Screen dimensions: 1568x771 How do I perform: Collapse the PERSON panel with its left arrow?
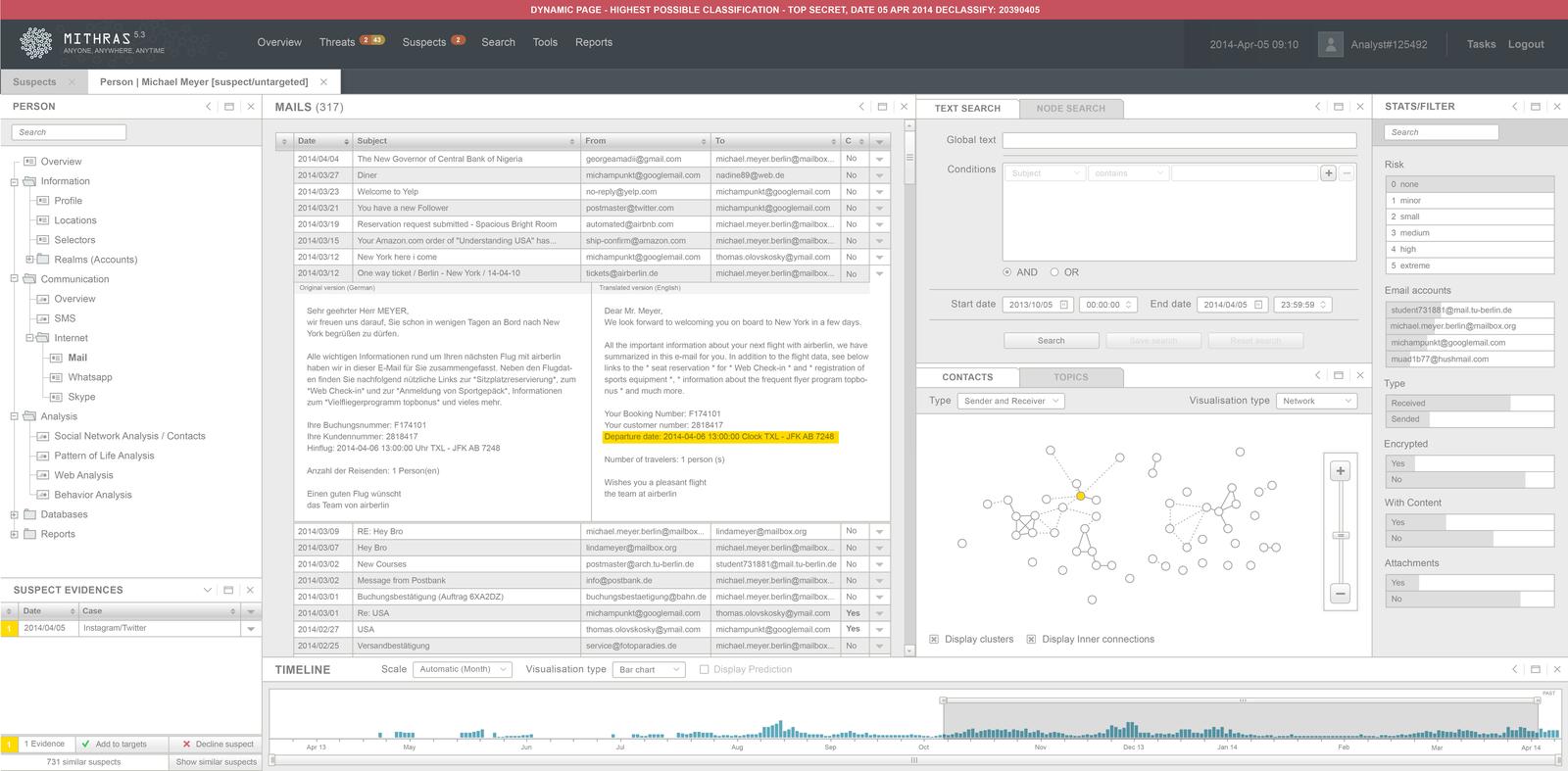208,106
